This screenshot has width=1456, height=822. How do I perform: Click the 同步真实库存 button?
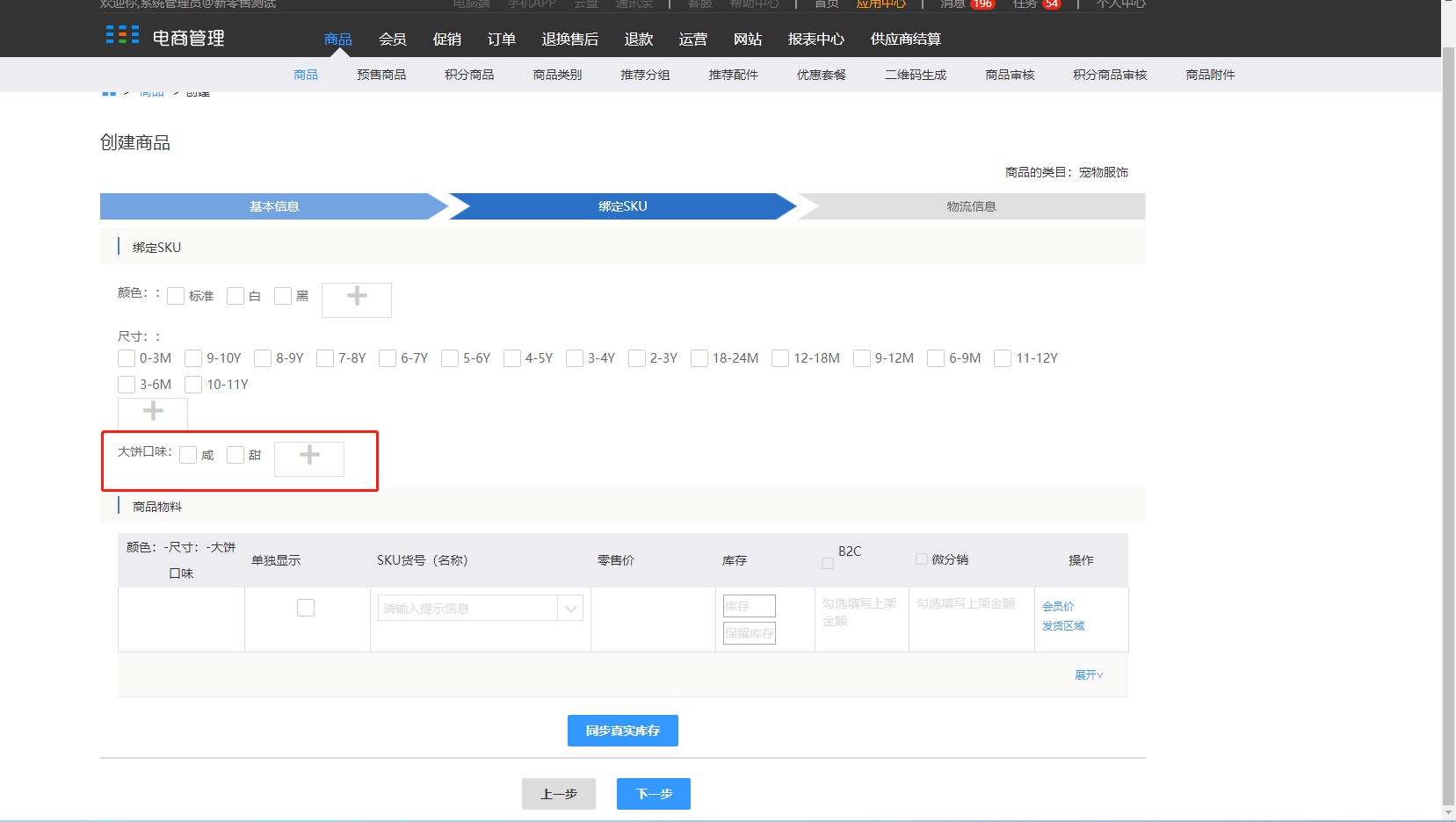coord(623,731)
